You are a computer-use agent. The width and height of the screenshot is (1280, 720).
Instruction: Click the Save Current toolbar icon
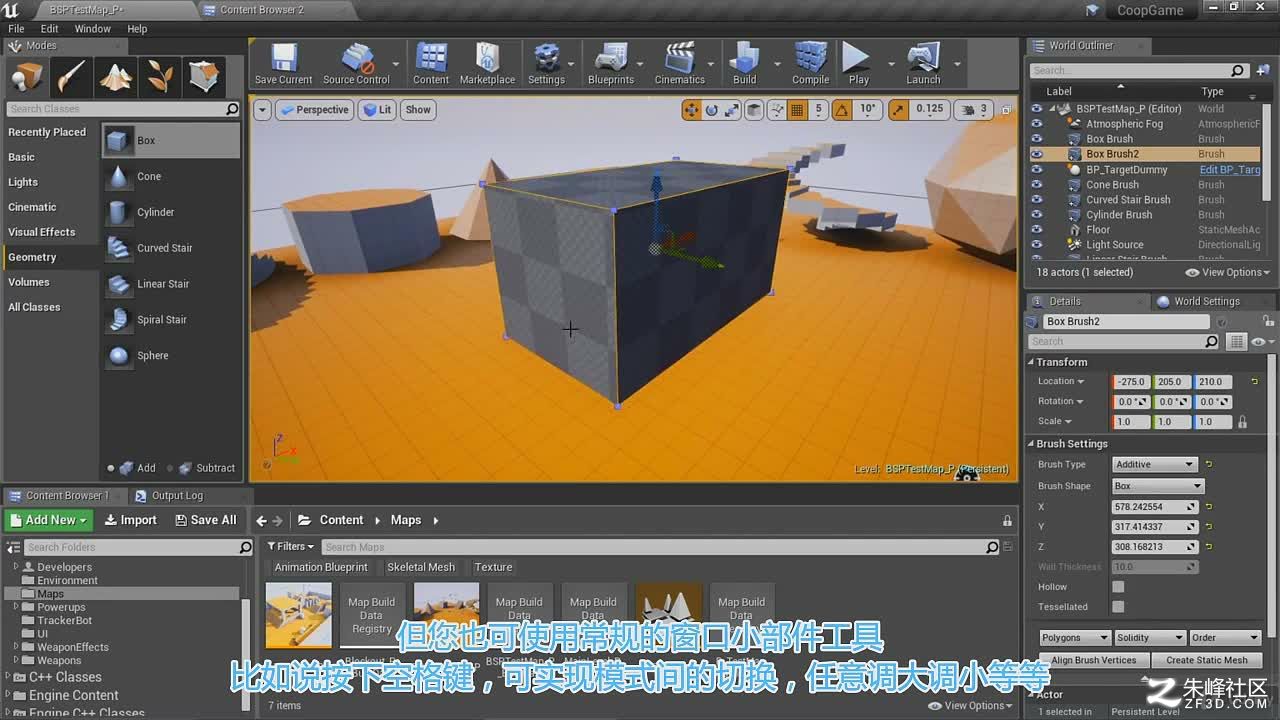pos(283,64)
